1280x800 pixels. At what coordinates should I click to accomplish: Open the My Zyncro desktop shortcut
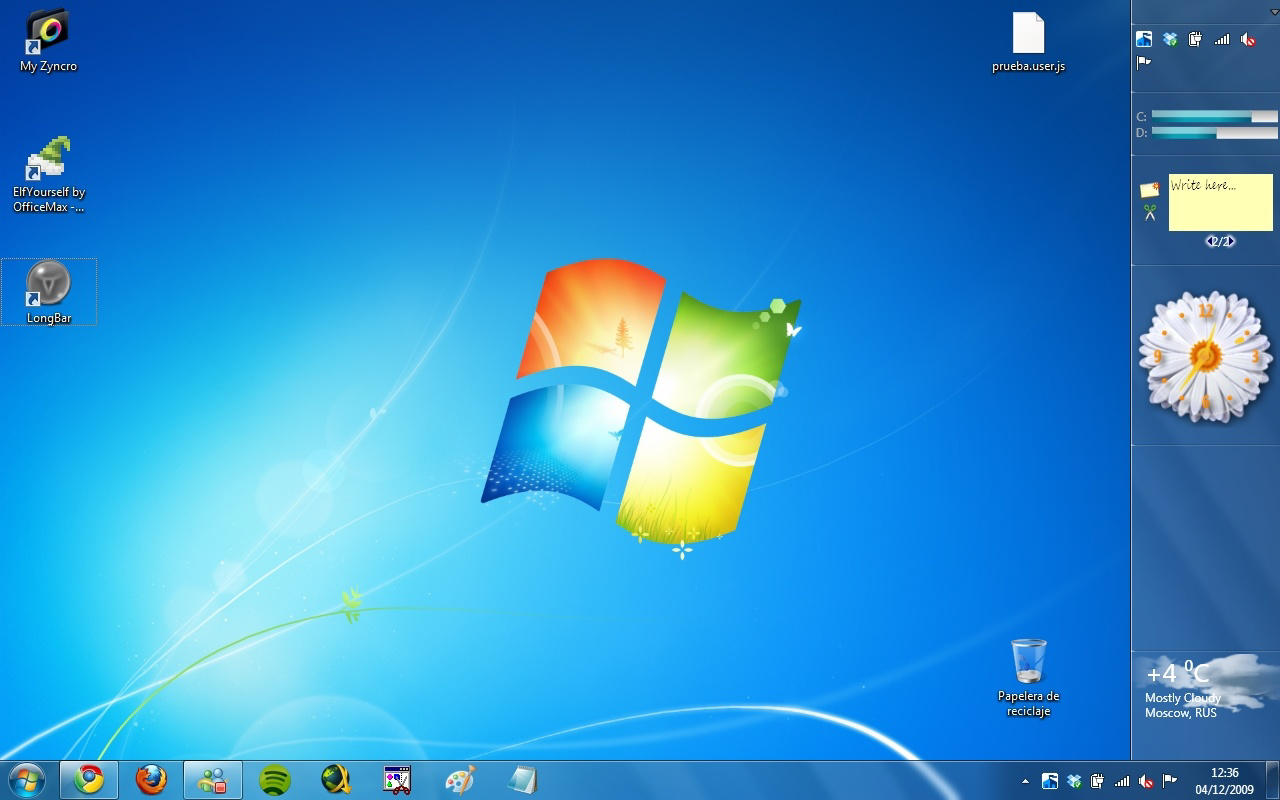click(x=48, y=40)
